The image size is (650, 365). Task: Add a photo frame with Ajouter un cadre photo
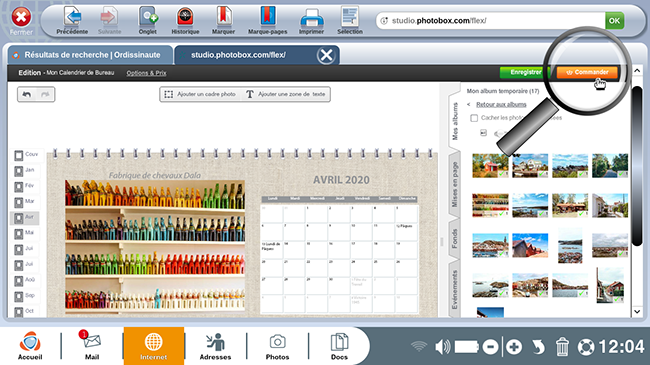201,94
